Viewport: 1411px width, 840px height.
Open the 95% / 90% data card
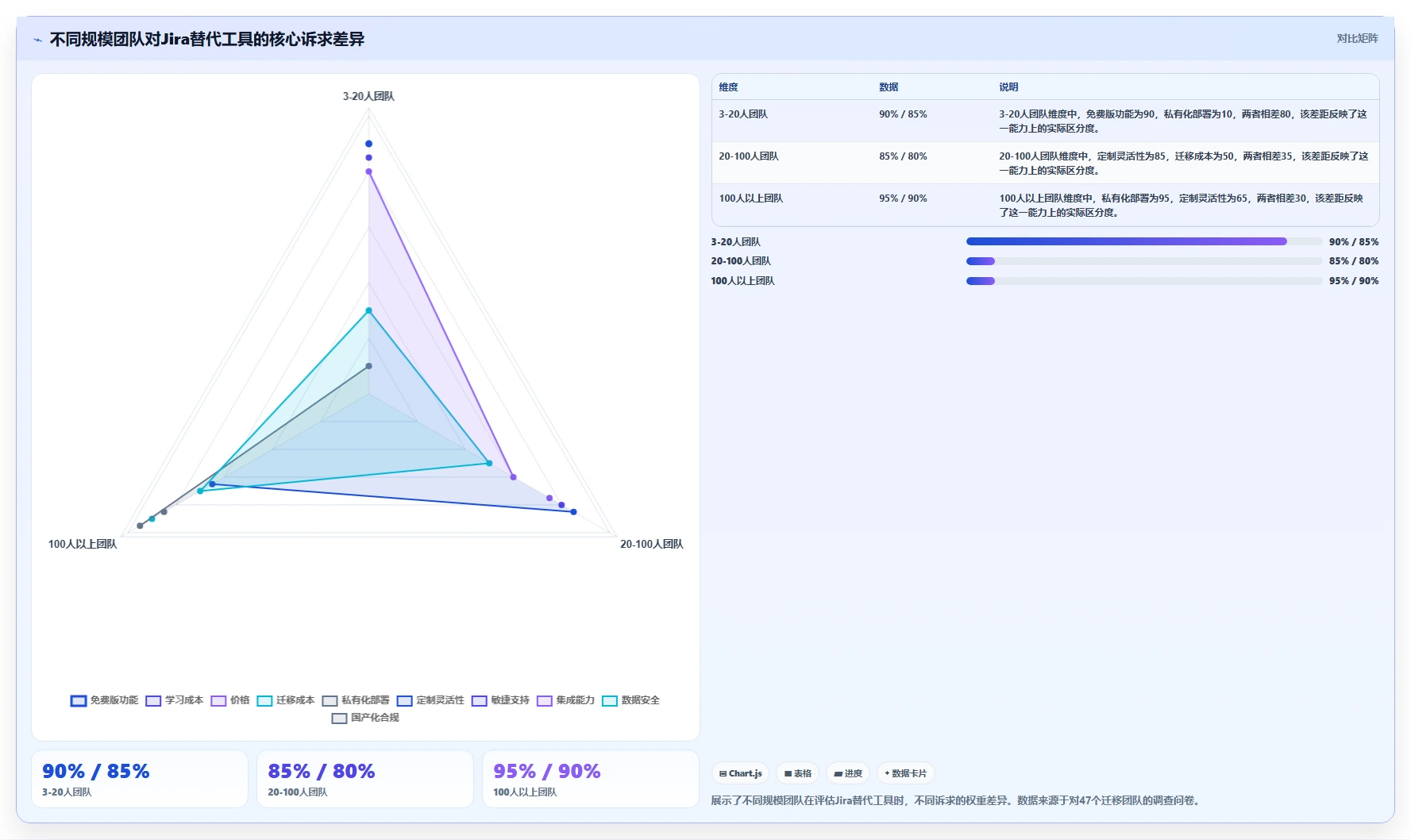click(x=591, y=779)
